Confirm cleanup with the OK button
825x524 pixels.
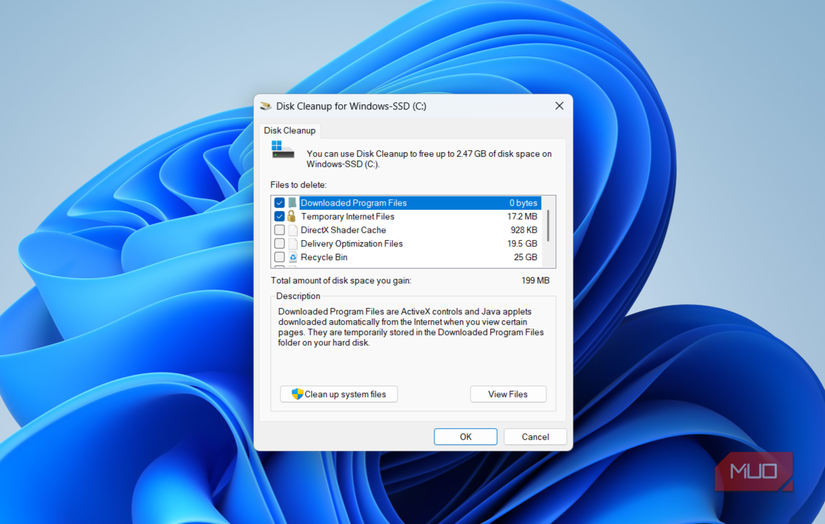coord(466,437)
